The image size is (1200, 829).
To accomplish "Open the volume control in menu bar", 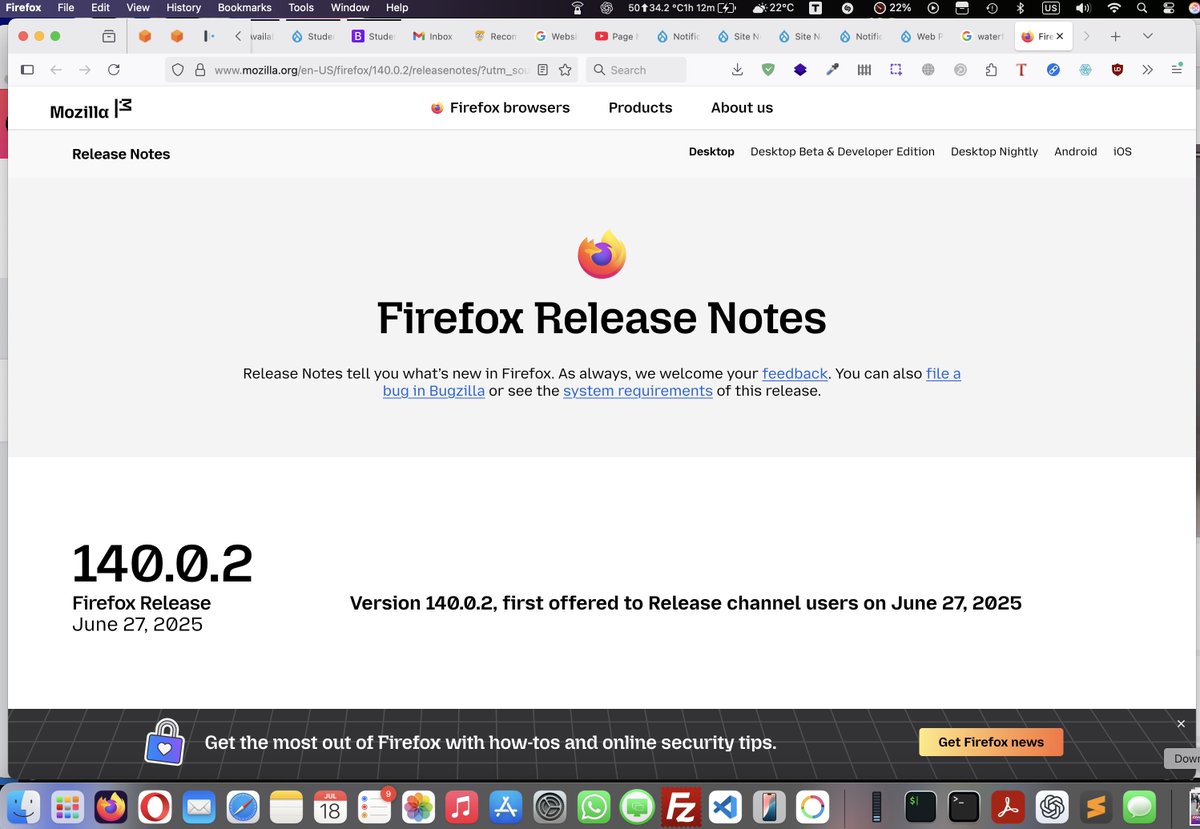I will pos(1082,7).
